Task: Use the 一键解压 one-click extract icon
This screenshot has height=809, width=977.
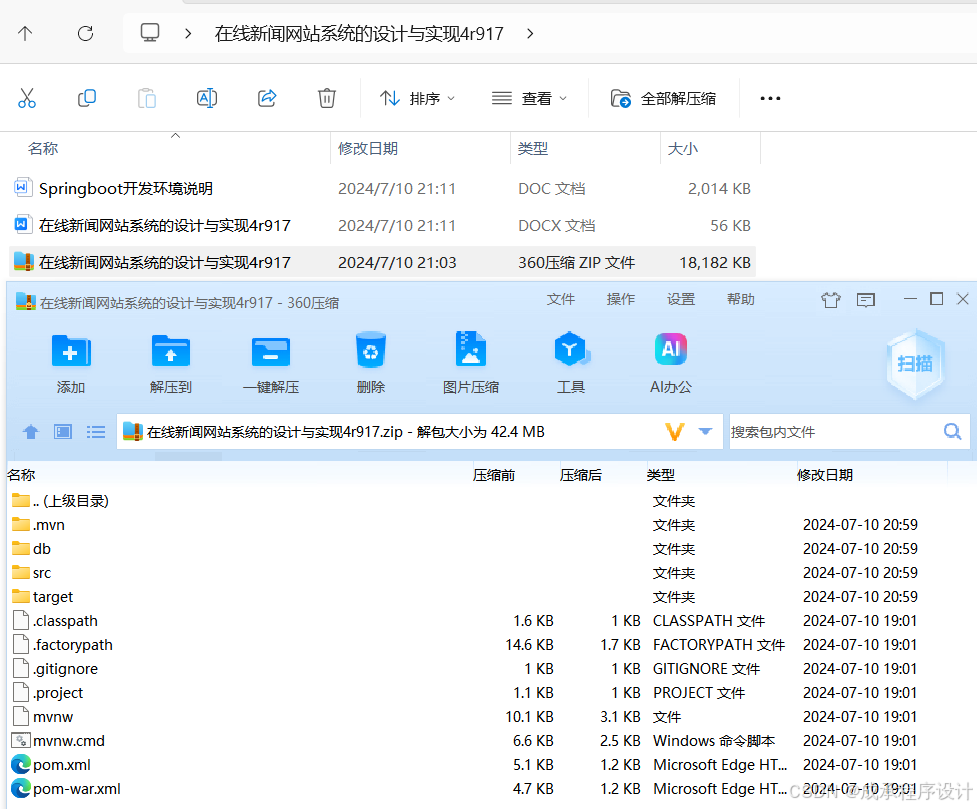Action: point(270,360)
